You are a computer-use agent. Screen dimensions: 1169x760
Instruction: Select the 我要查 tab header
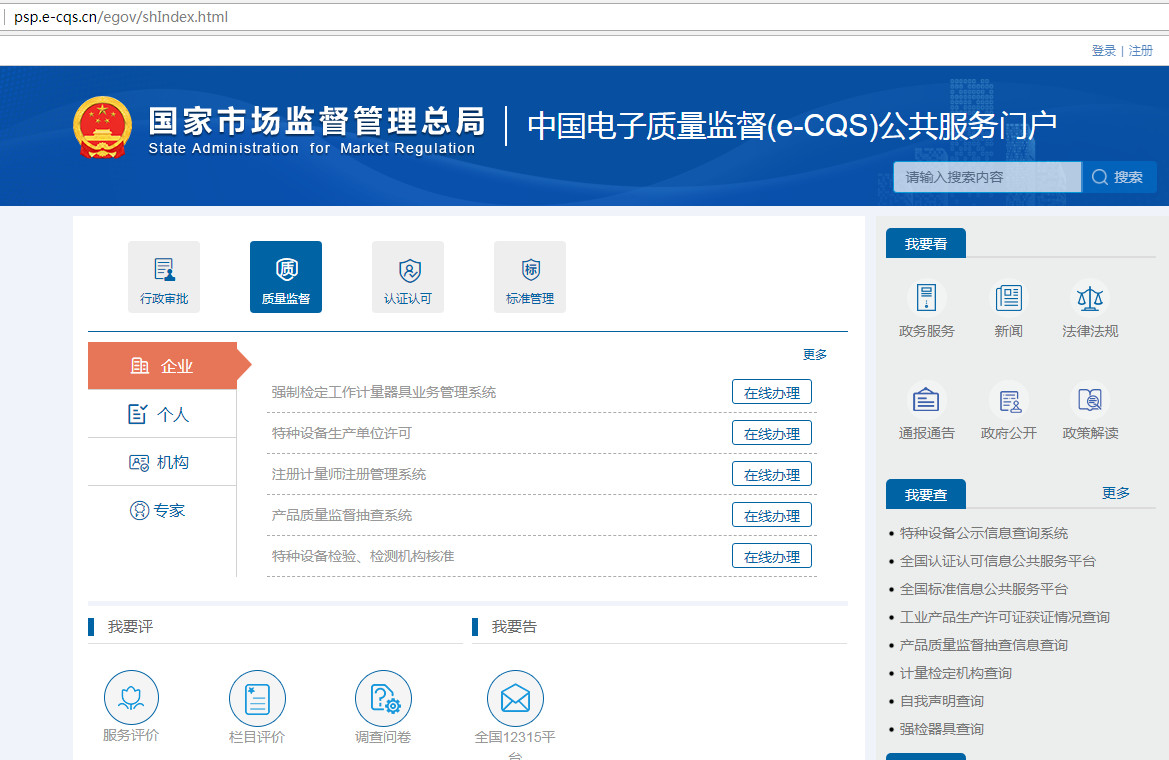(x=926, y=494)
